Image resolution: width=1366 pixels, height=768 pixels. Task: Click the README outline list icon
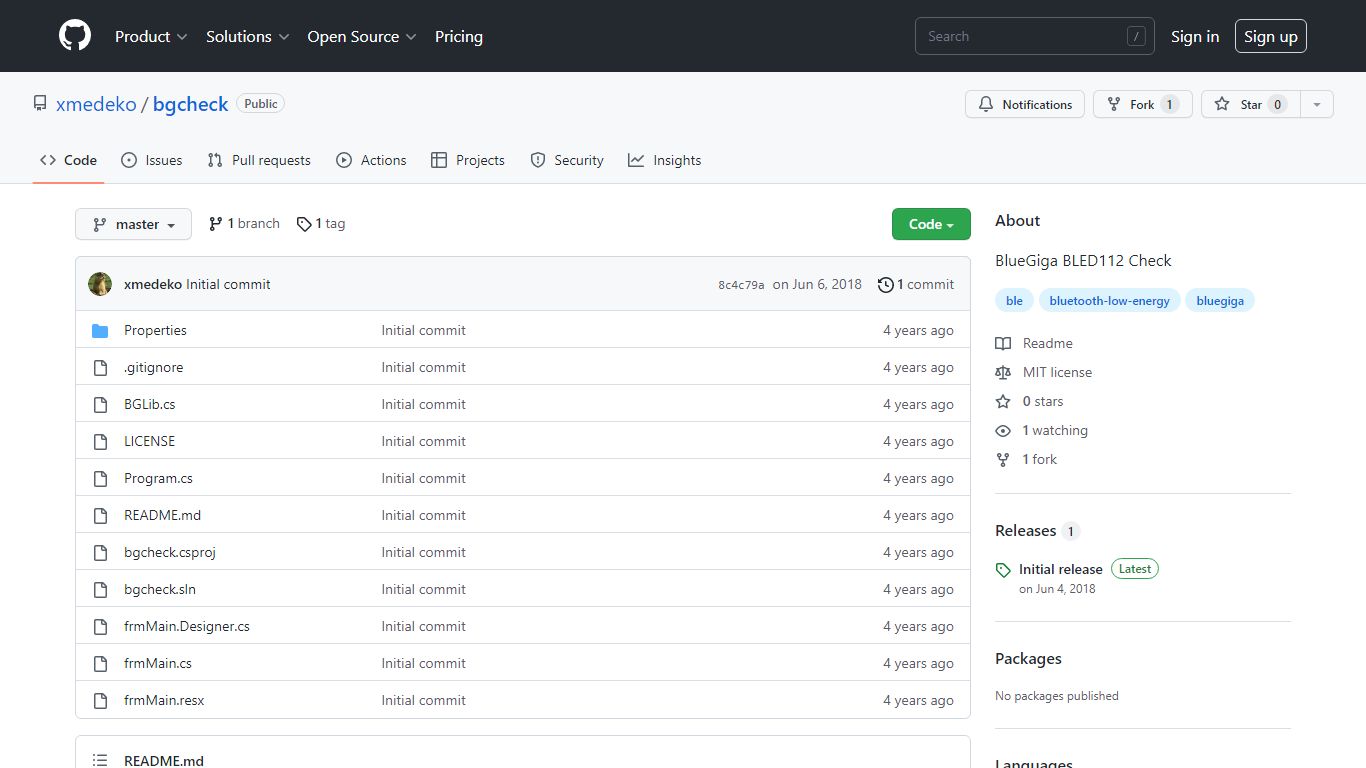(x=100, y=761)
